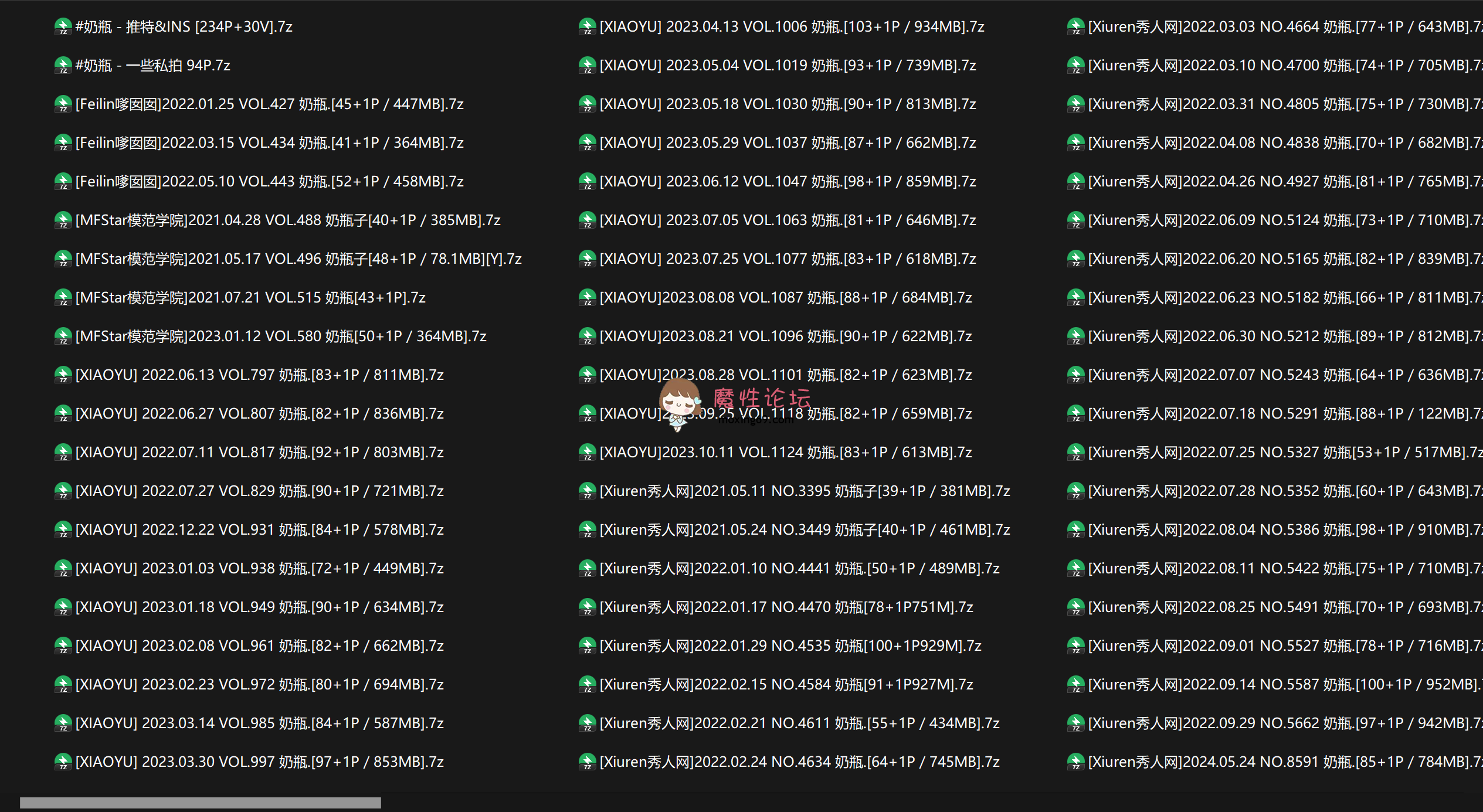Click the file icon of MFStar VOL.515

pos(63,298)
